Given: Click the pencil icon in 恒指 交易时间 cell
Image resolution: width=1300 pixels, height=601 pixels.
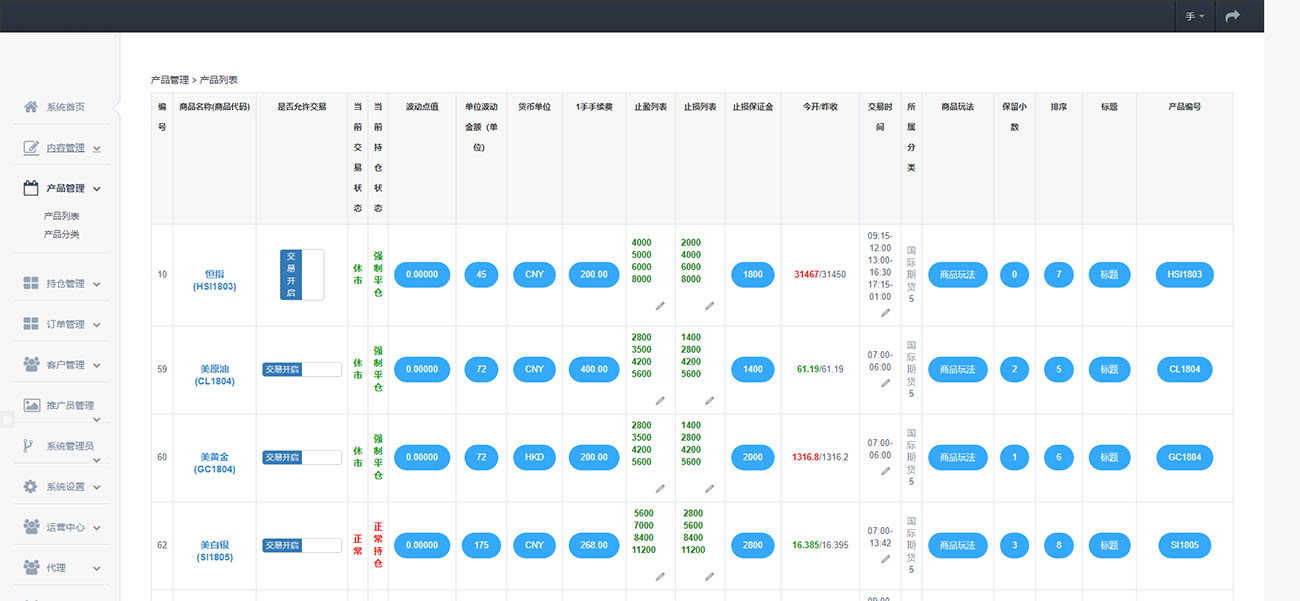Looking at the screenshot, I should point(885,313).
